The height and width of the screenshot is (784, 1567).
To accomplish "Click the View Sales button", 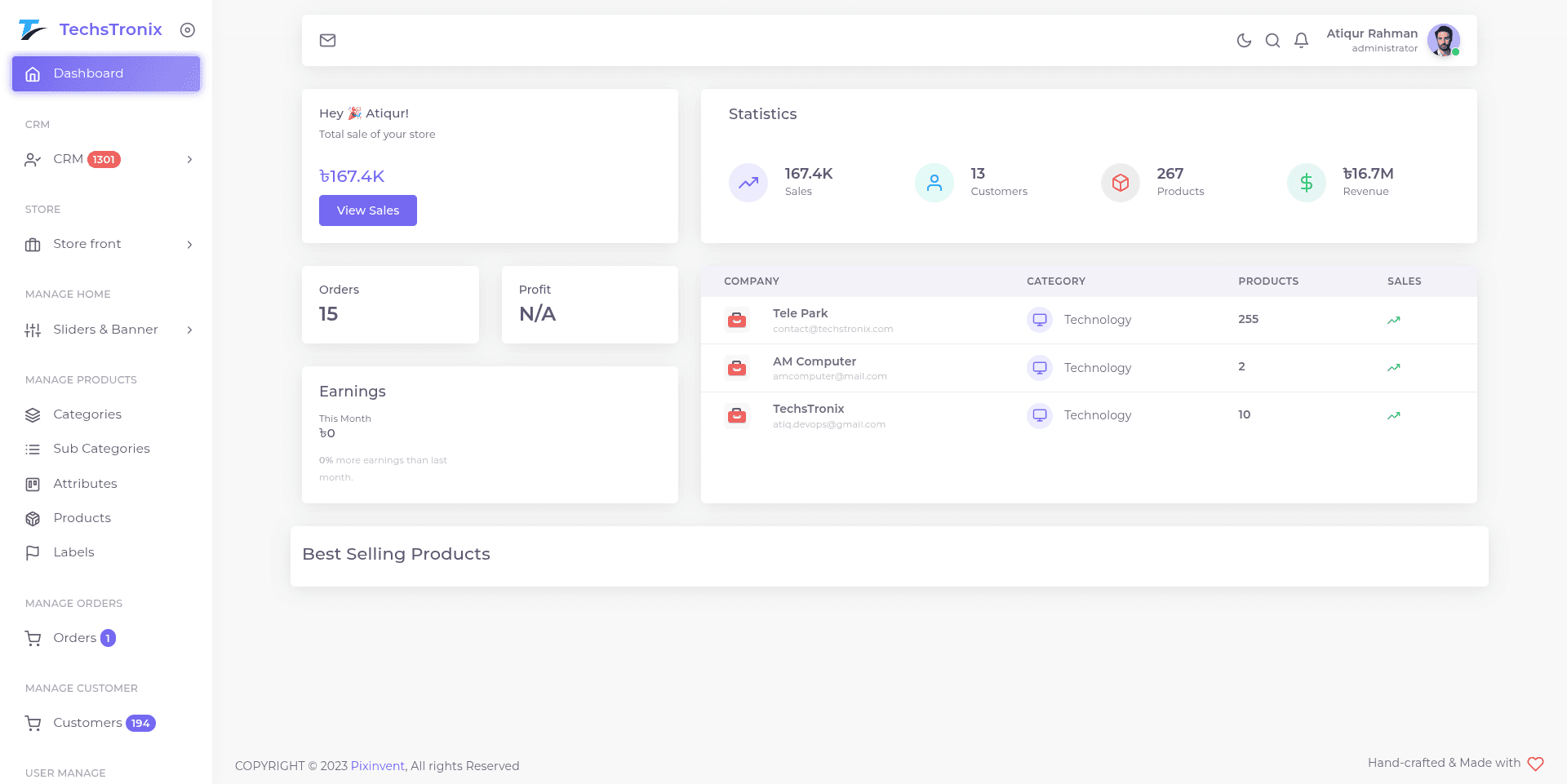I will coord(367,210).
